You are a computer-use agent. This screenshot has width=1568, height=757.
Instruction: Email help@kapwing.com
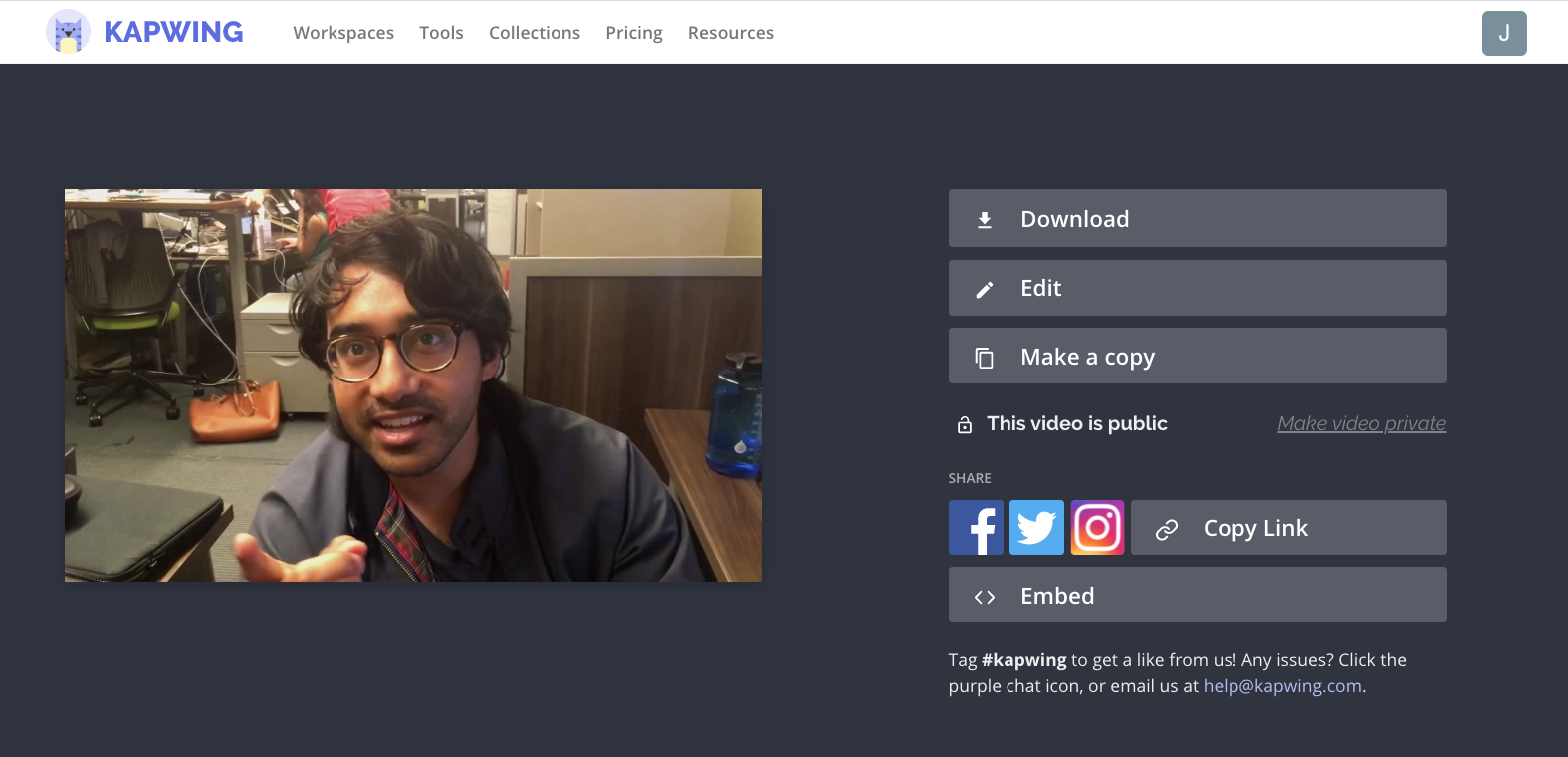[x=1282, y=686]
